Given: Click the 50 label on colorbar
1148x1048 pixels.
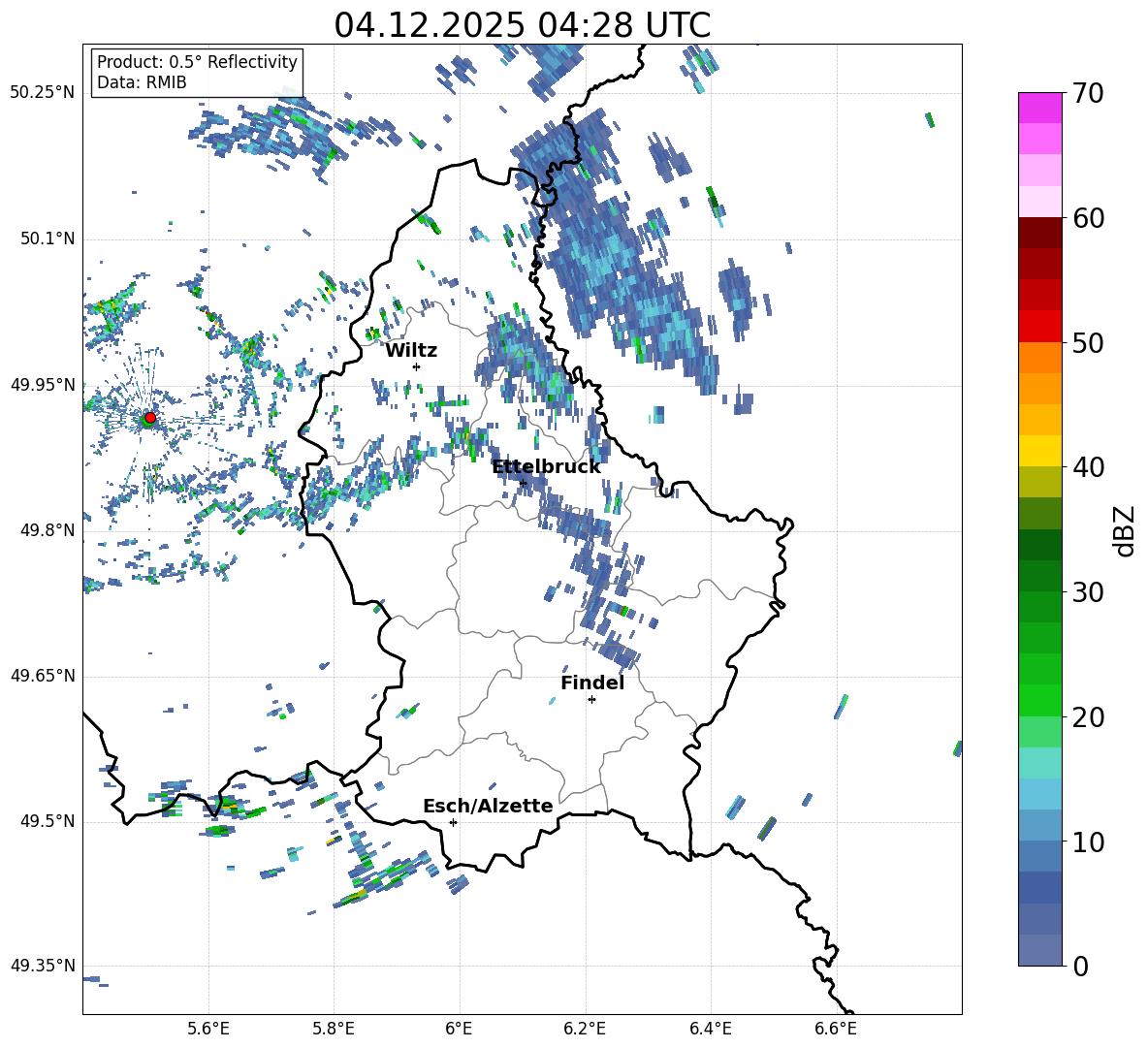Looking at the screenshot, I should point(1088,342).
